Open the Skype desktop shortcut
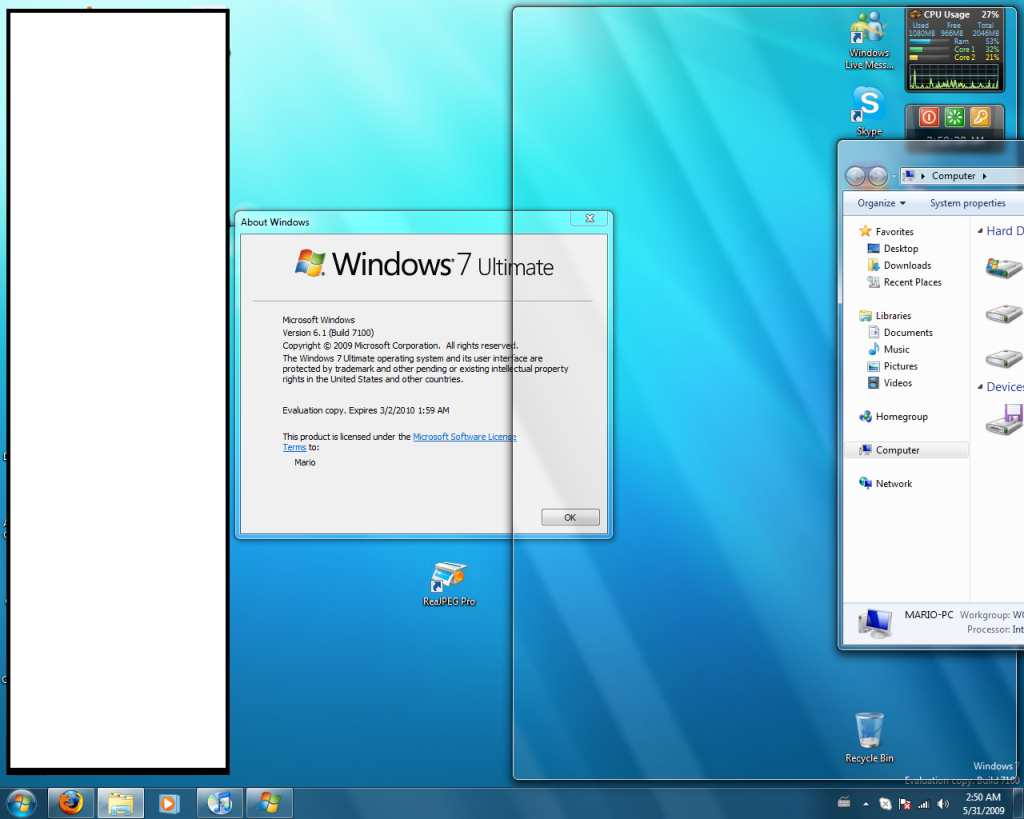The image size is (1024, 819). click(x=869, y=112)
